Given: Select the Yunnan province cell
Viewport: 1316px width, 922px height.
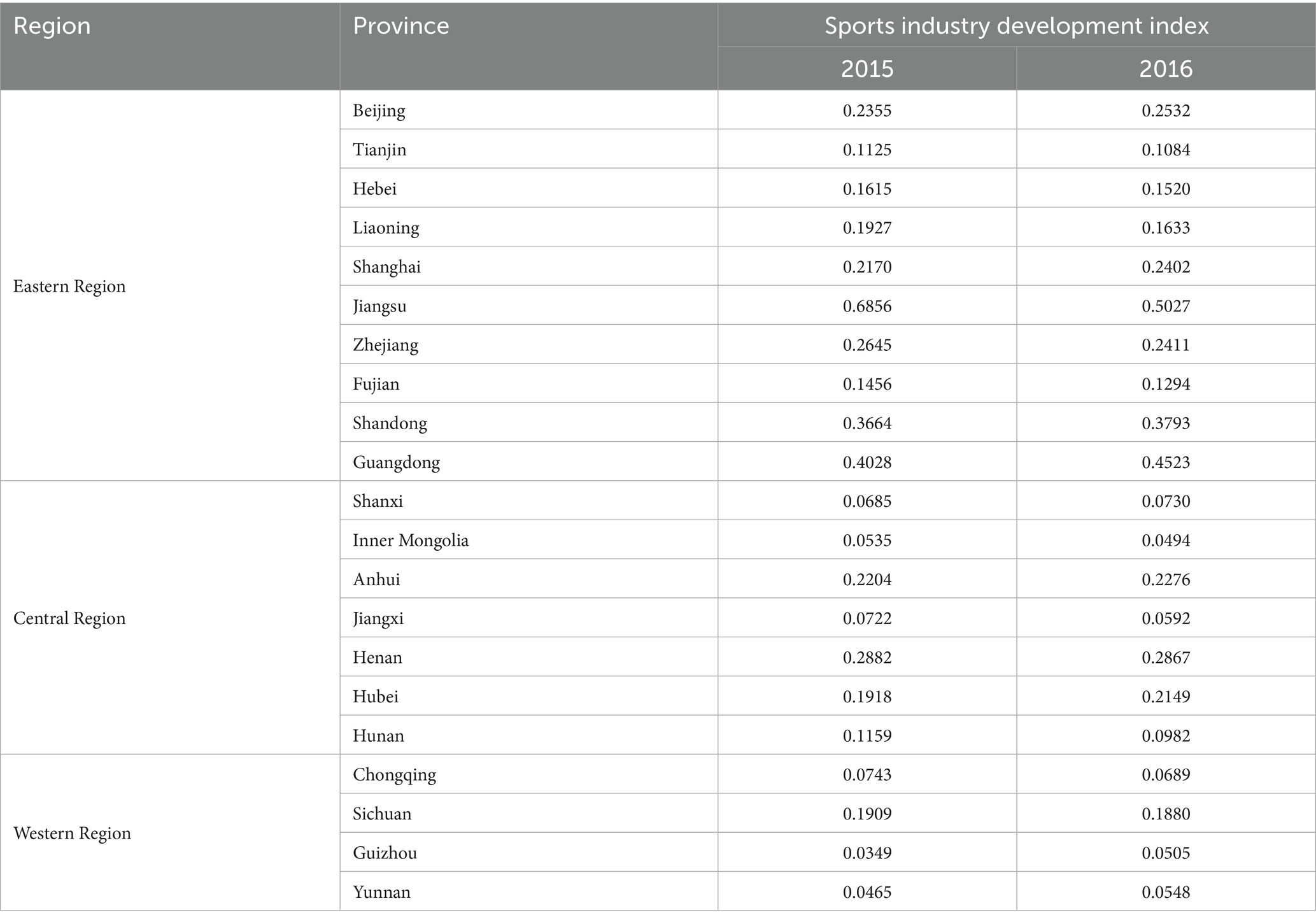Looking at the screenshot, I should click(382, 891).
